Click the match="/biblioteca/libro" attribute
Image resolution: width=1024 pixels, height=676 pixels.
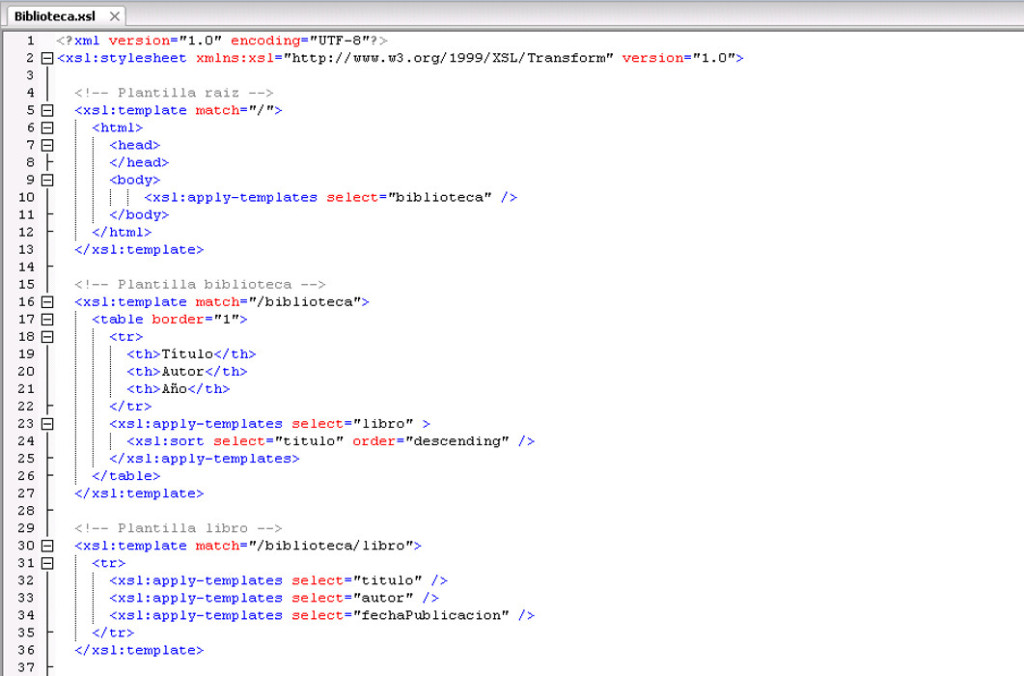pos(304,545)
